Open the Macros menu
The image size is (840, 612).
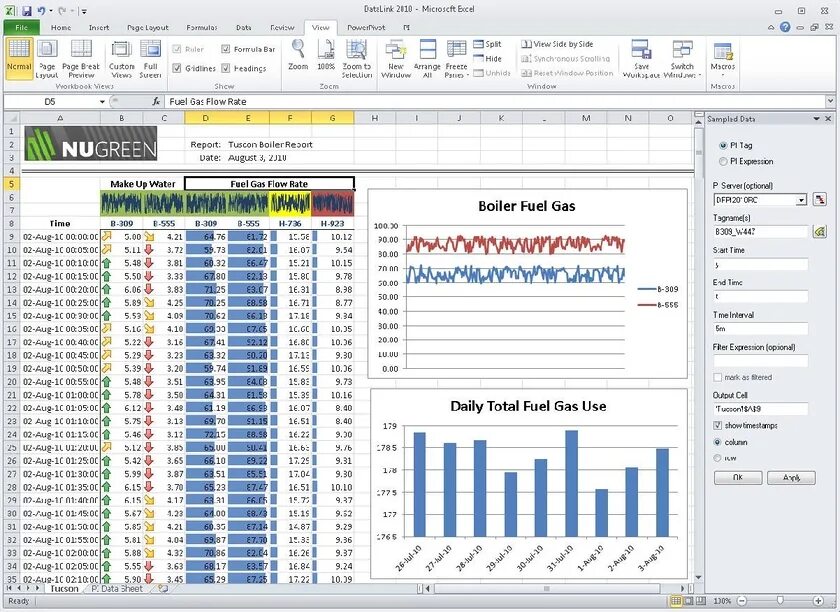(723, 58)
